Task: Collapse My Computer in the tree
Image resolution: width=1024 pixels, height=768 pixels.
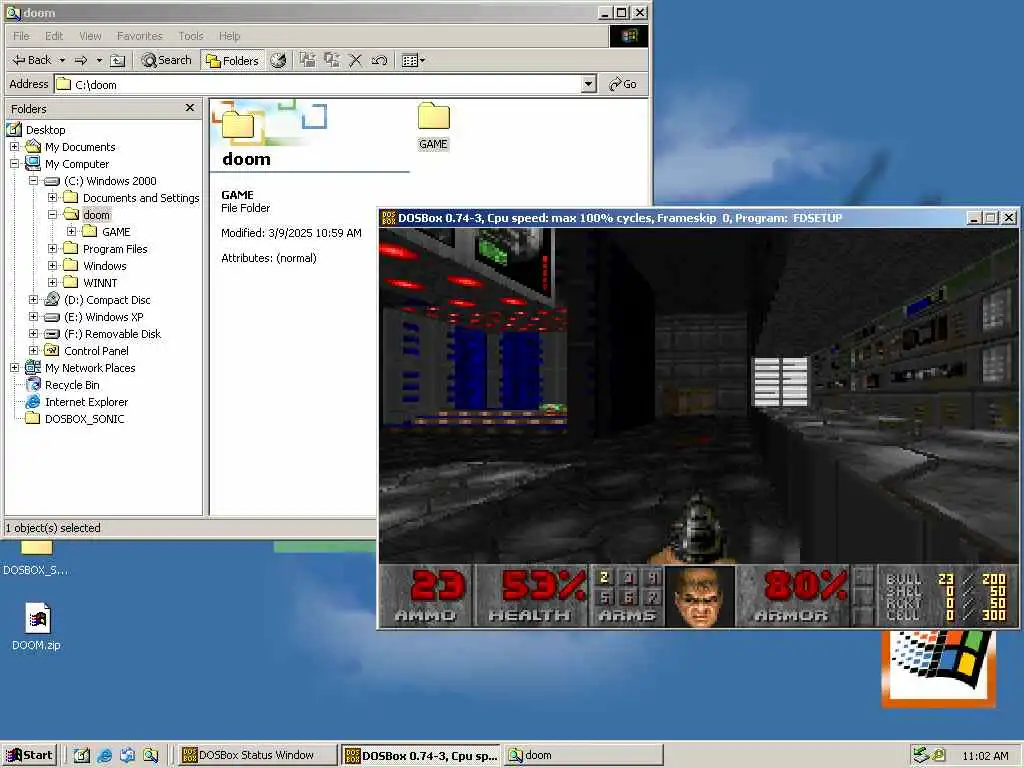Action: [x=14, y=164]
